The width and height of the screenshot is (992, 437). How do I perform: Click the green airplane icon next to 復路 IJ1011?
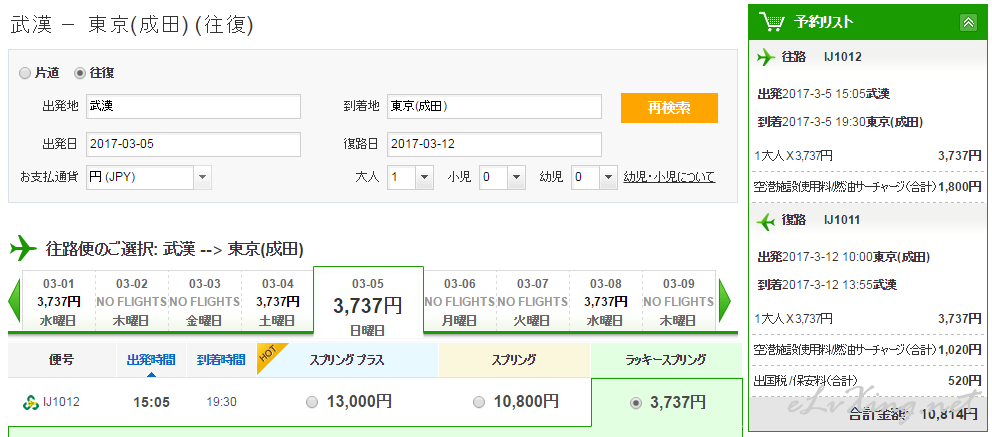click(x=766, y=221)
